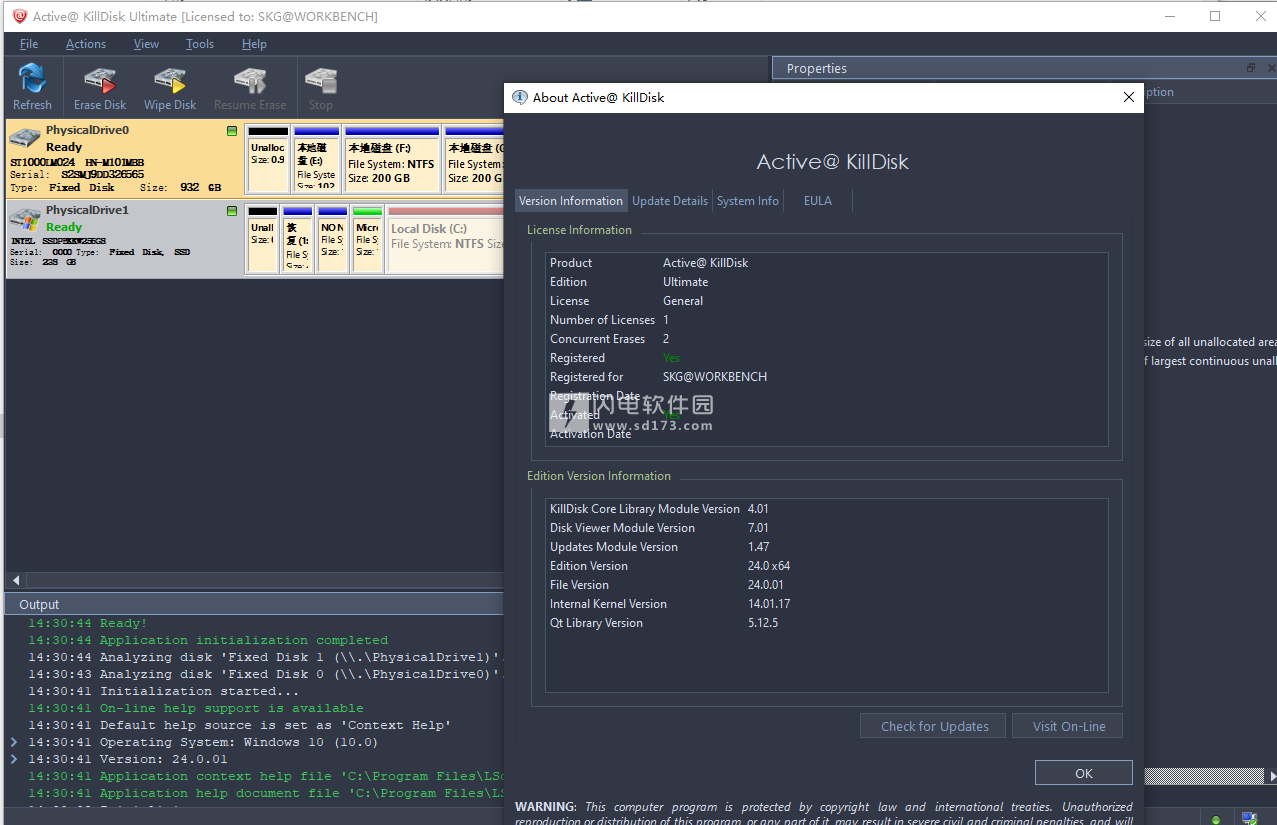Toggle the green checkbox for PhysicalDrive0

click(232, 131)
